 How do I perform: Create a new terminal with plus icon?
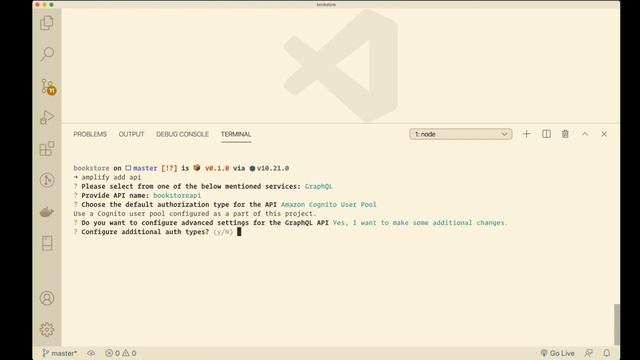pyautogui.click(x=527, y=134)
